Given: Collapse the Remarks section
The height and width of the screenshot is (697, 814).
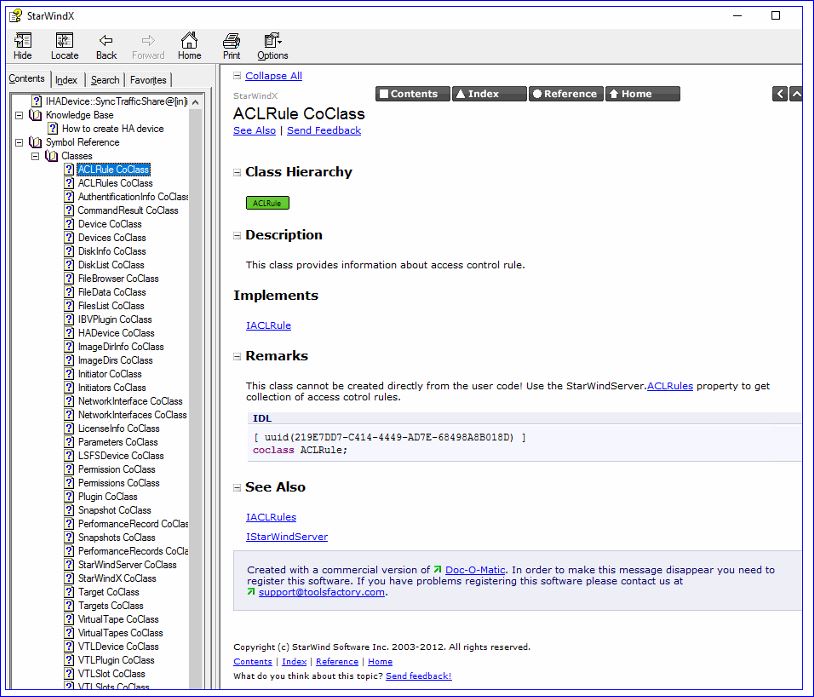Looking at the screenshot, I should (237, 356).
